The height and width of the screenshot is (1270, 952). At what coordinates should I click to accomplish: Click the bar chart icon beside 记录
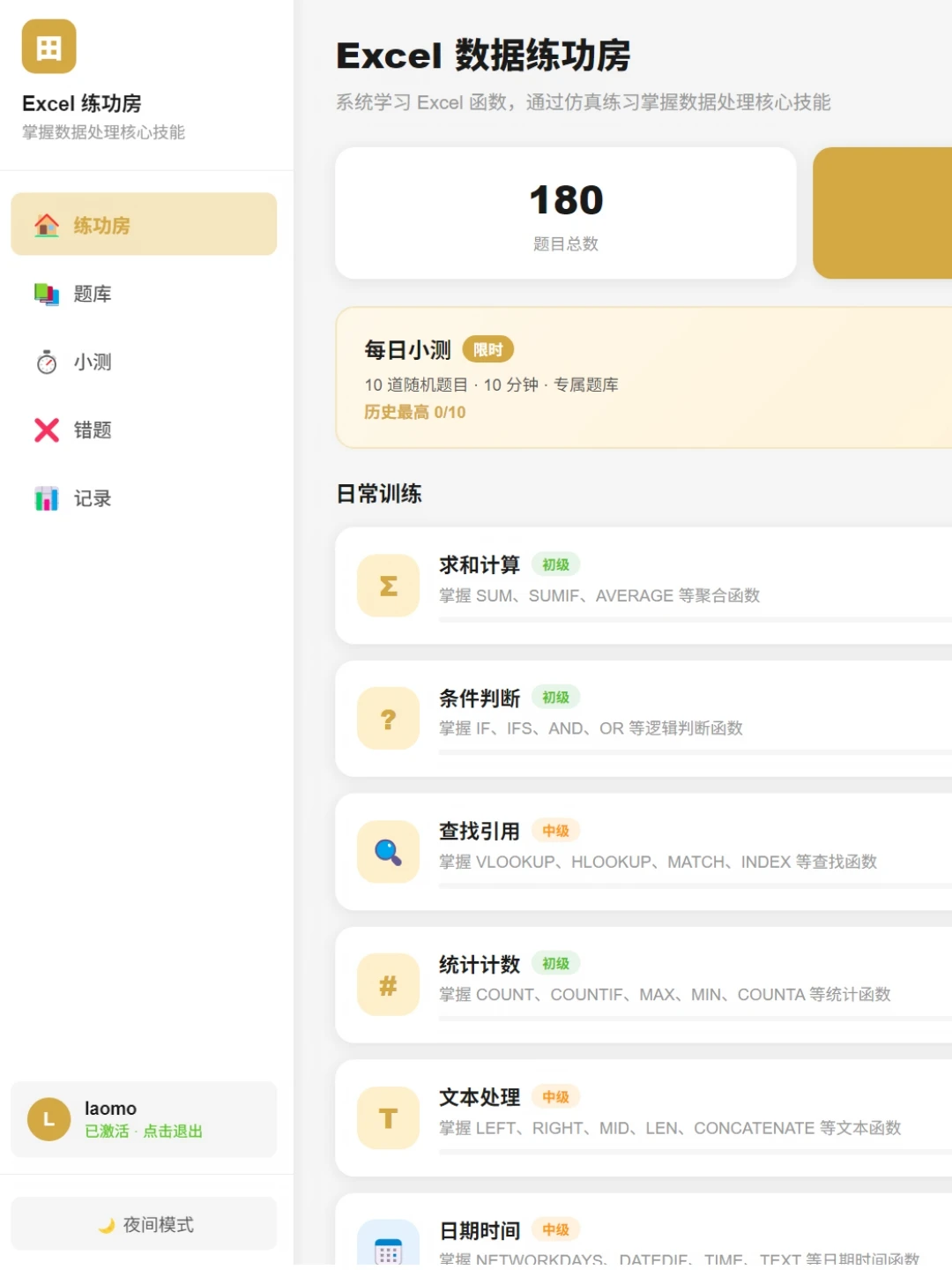click(47, 498)
